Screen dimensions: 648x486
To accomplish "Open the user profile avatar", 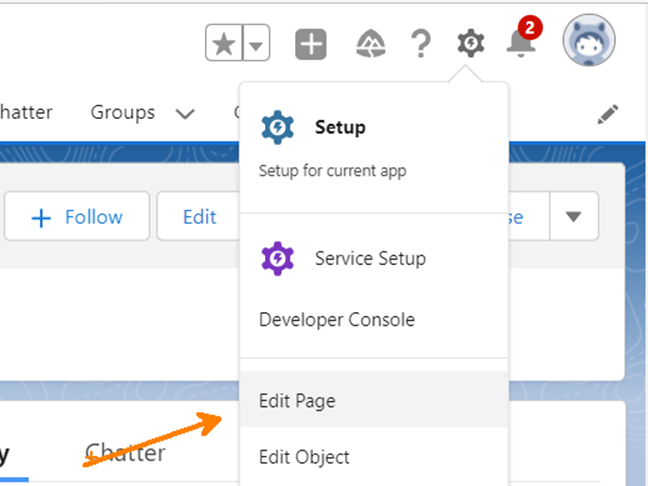I will point(589,43).
